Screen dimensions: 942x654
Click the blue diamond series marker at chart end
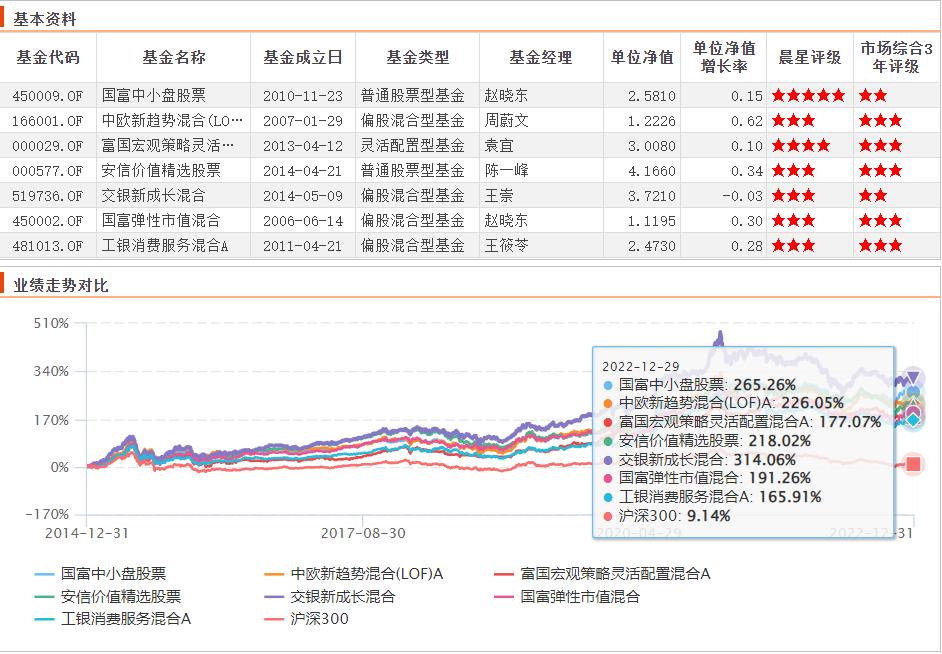913,418
